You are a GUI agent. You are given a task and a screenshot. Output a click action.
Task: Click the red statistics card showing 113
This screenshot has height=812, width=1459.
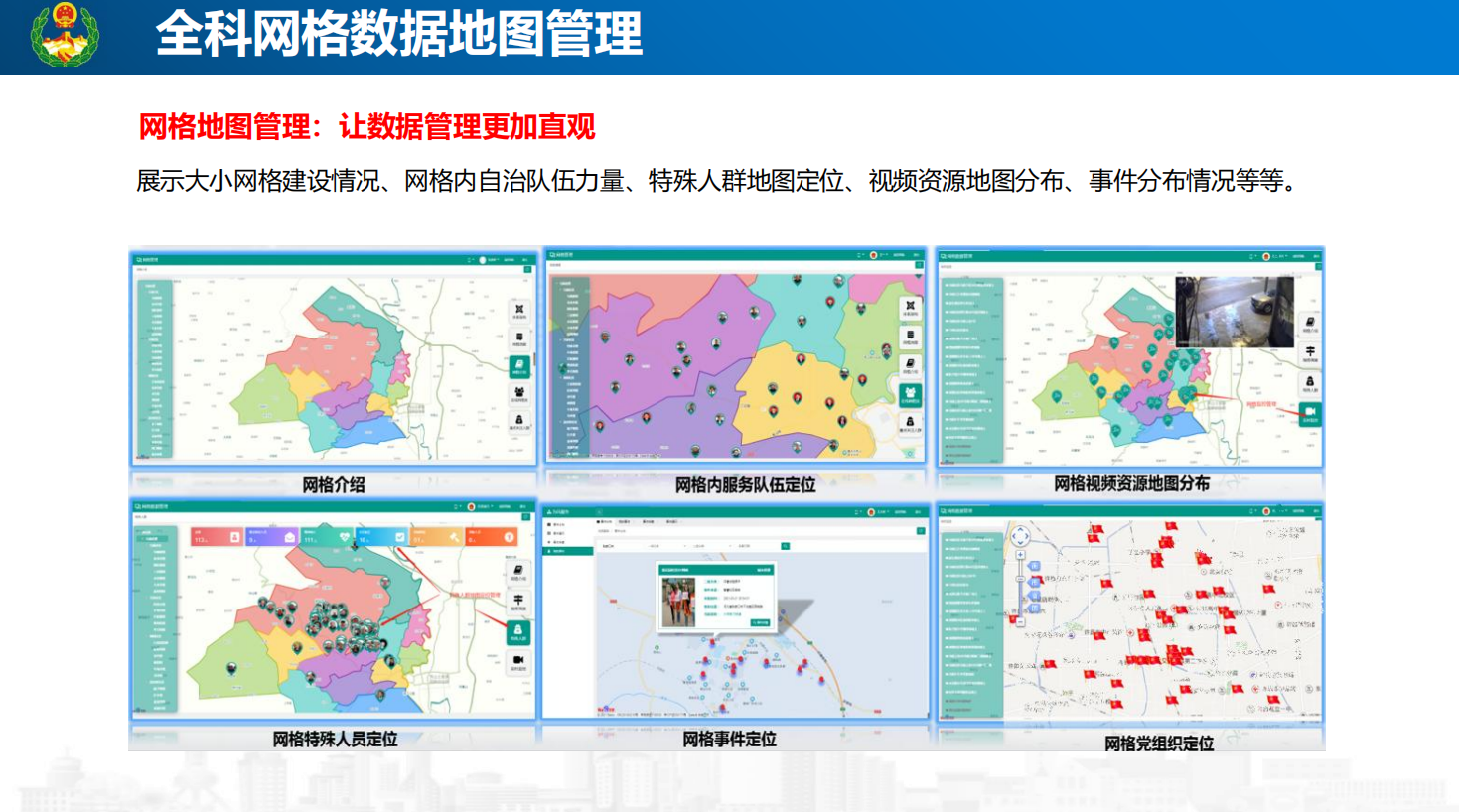(x=216, y=537)
